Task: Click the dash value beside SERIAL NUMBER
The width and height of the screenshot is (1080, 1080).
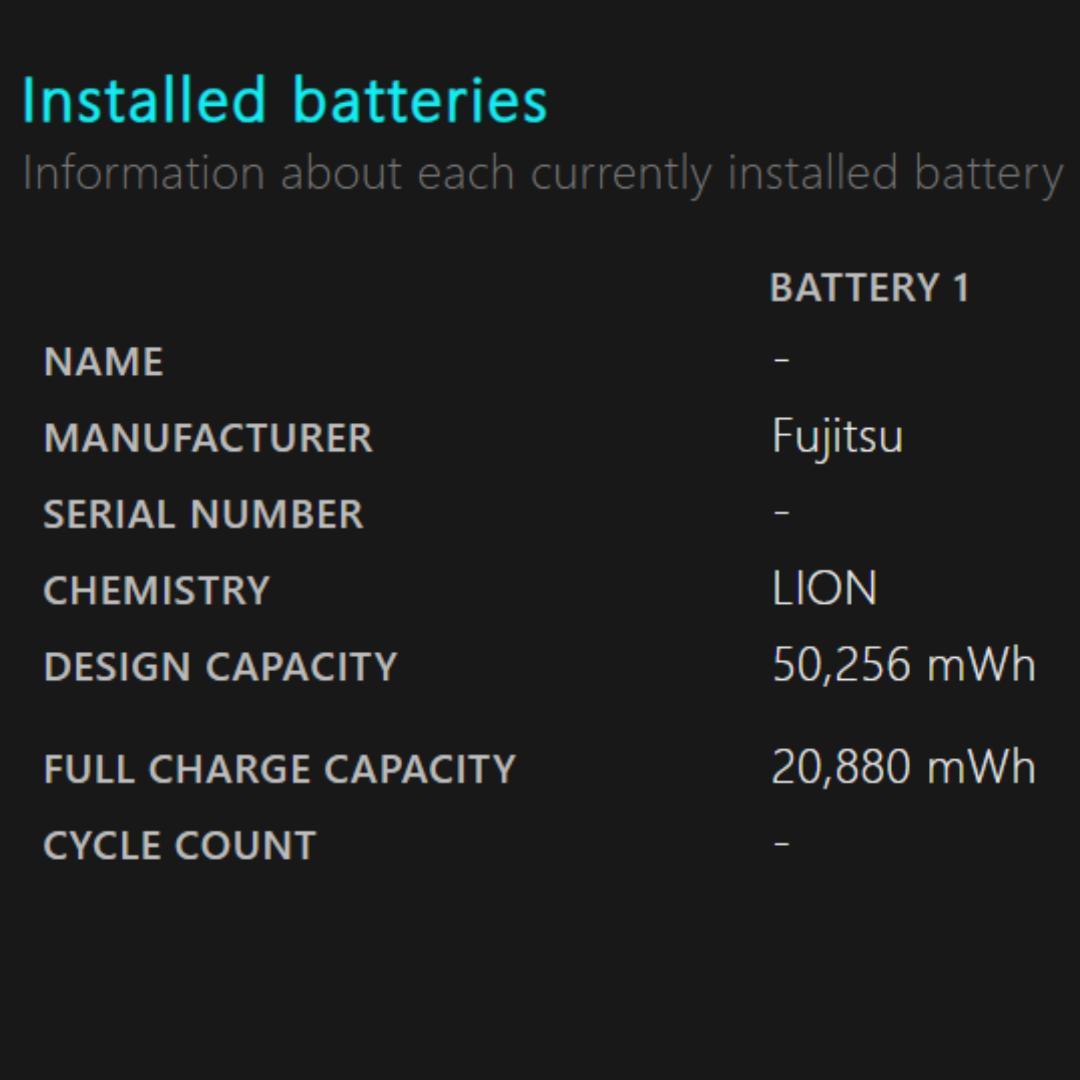Action: point(782,512)
